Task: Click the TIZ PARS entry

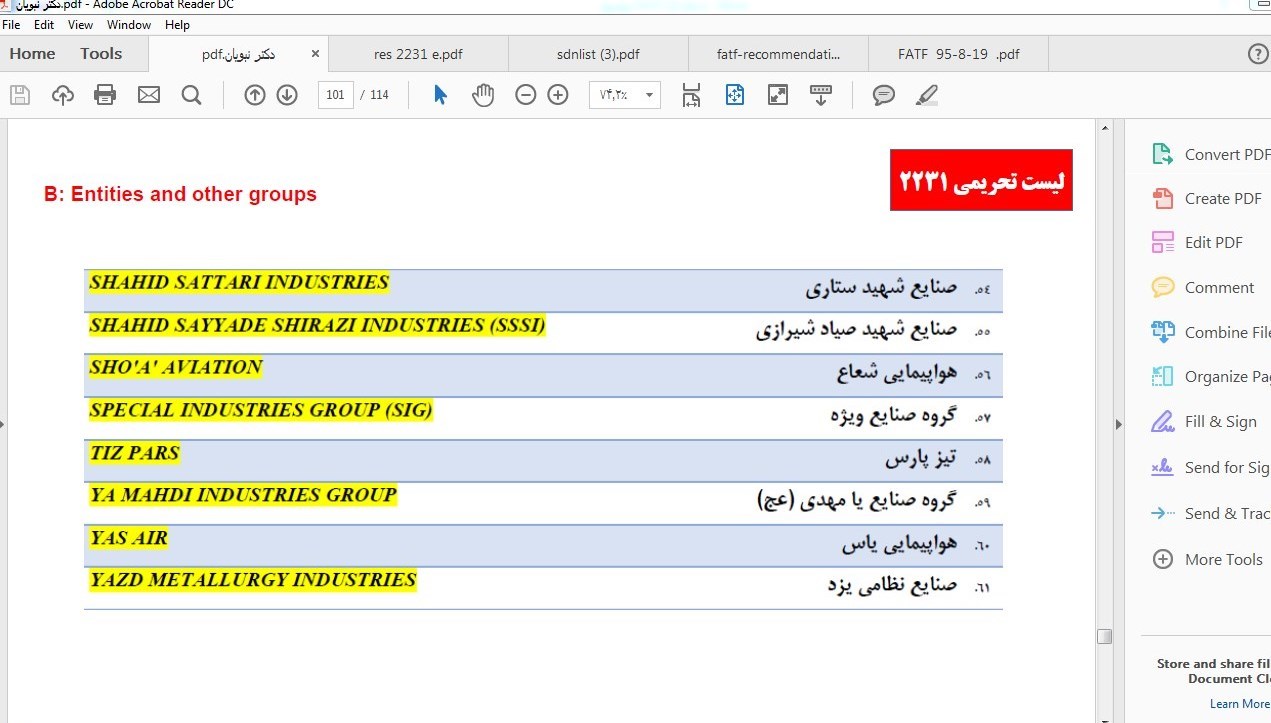Action: (134, 453)
